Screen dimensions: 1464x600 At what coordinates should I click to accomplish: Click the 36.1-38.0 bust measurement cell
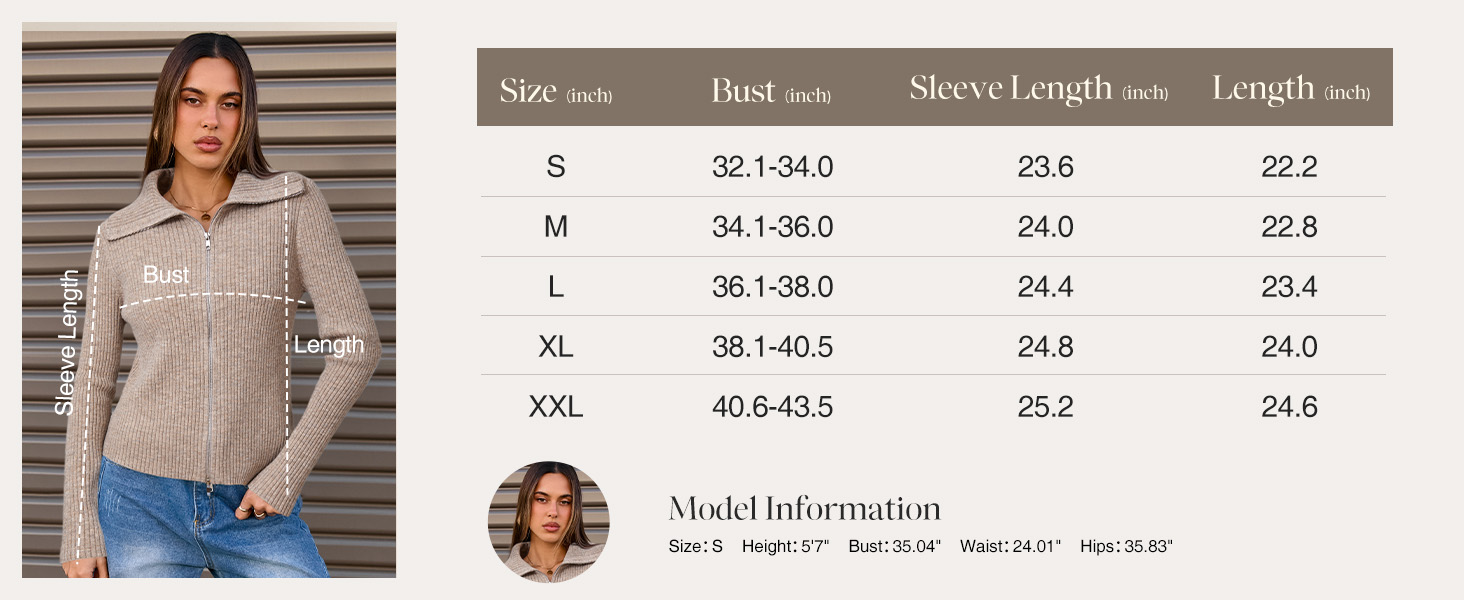coord(772,287)
